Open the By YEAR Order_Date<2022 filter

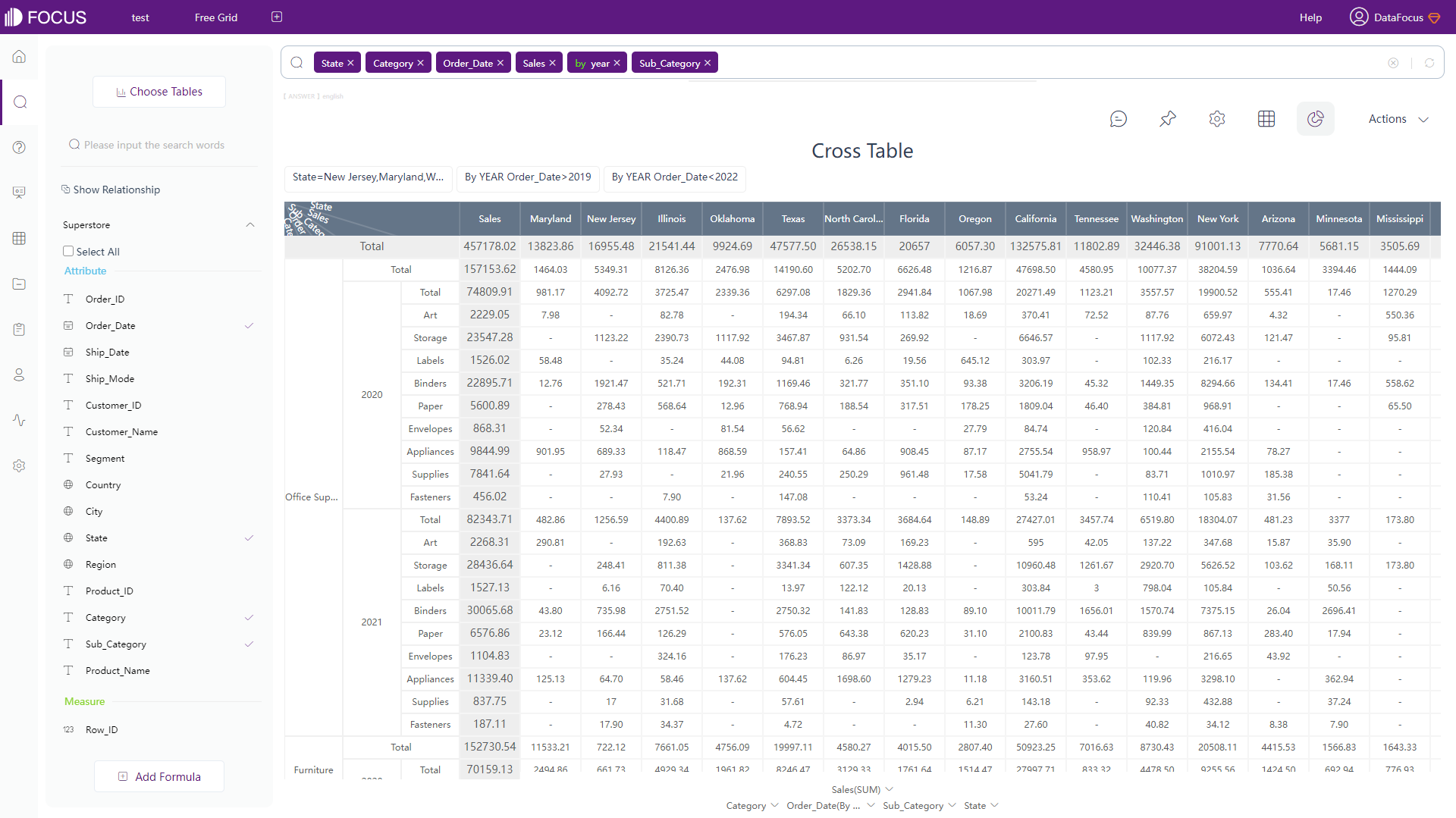675,177
